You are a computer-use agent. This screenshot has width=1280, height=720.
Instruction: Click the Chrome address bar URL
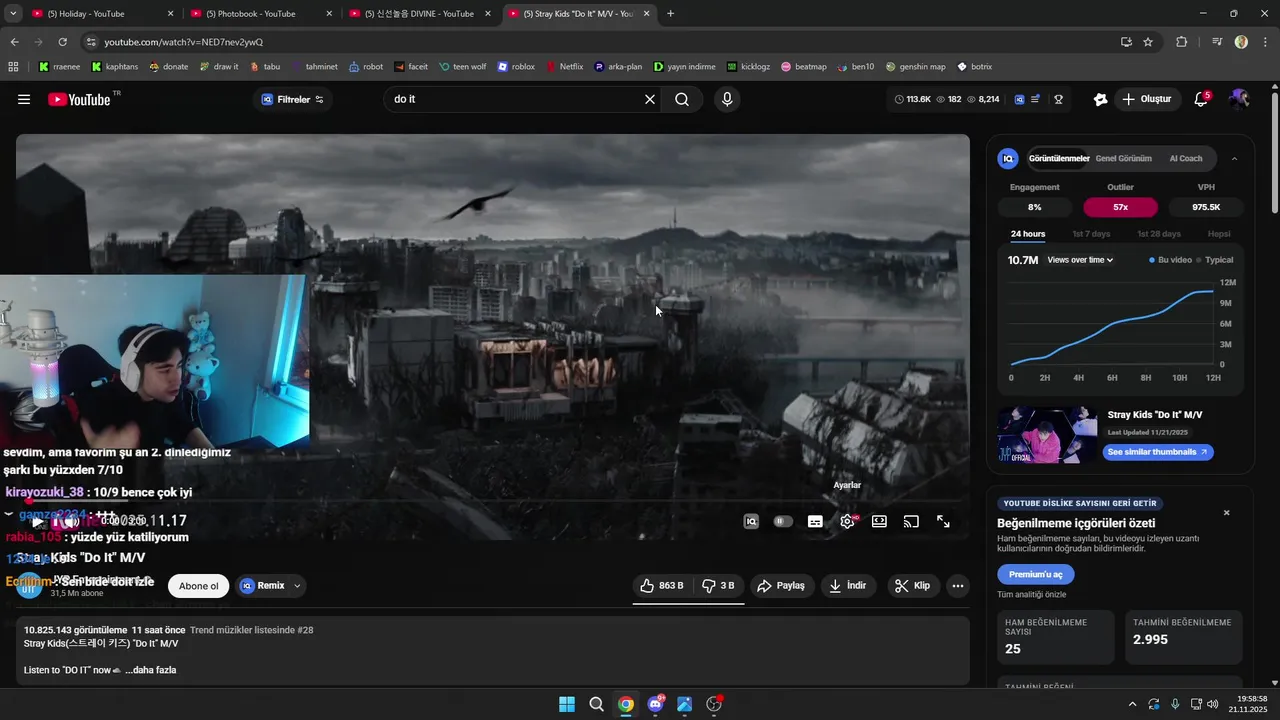pos(184,42)
